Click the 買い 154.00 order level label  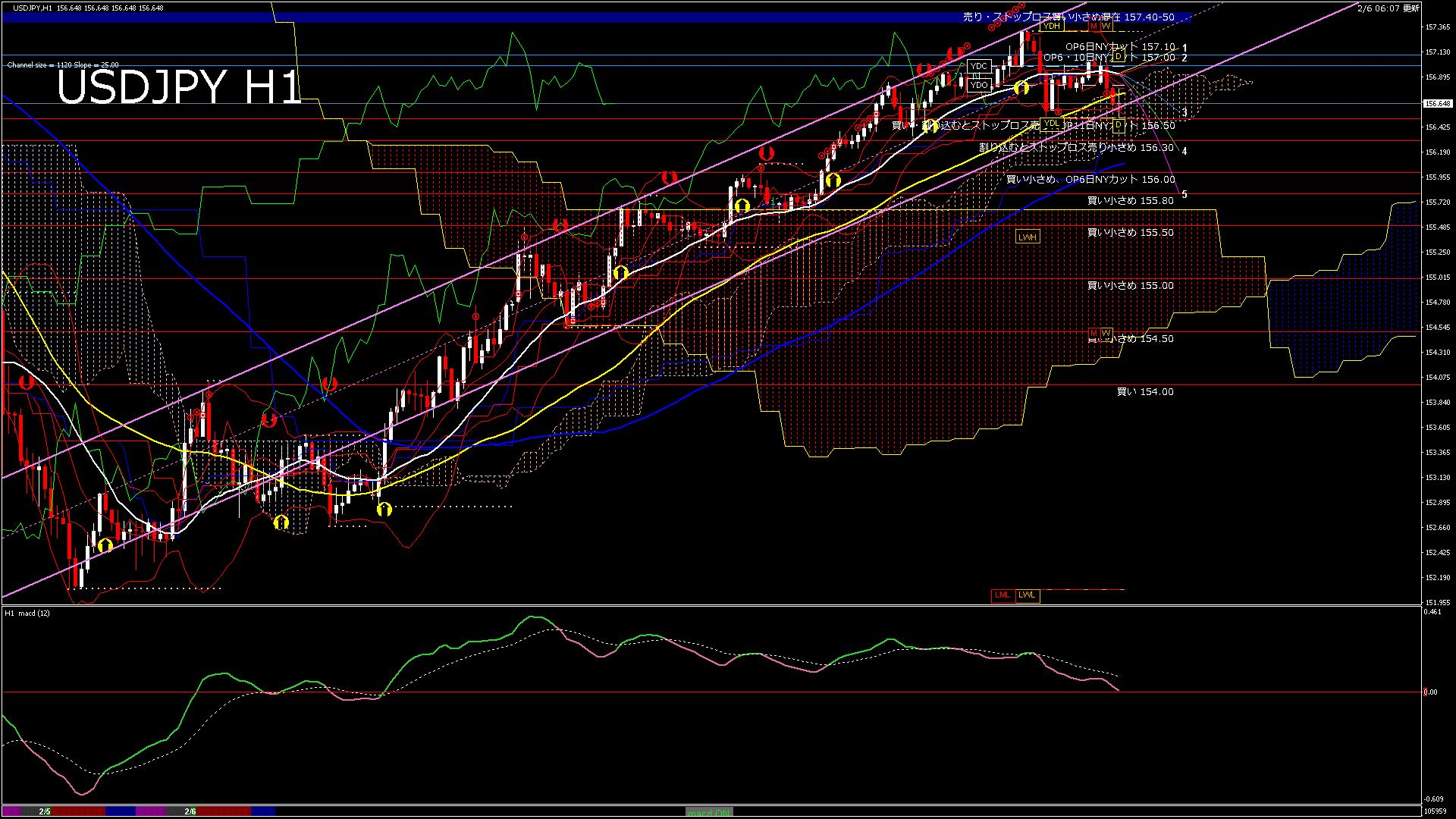click(x=1145, y=392)
